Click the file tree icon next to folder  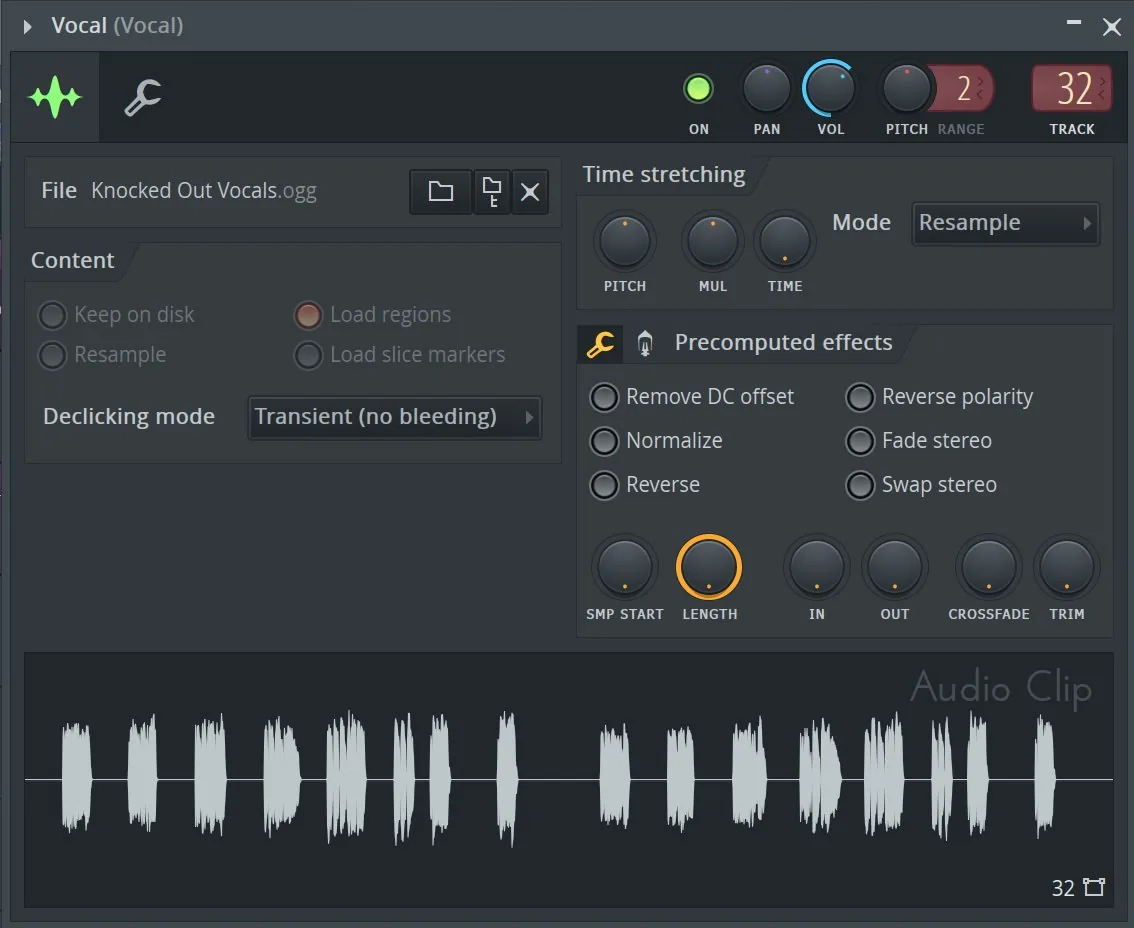(x=492, y=192)
